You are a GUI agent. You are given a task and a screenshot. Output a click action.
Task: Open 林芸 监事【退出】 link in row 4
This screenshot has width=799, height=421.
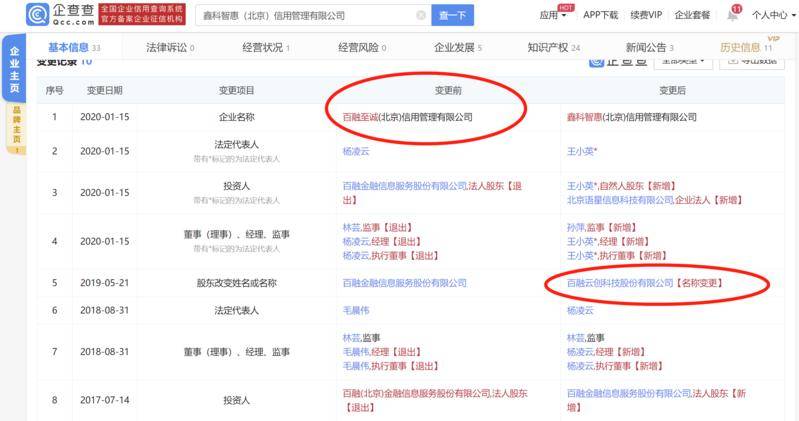click(x=377, y=227)
